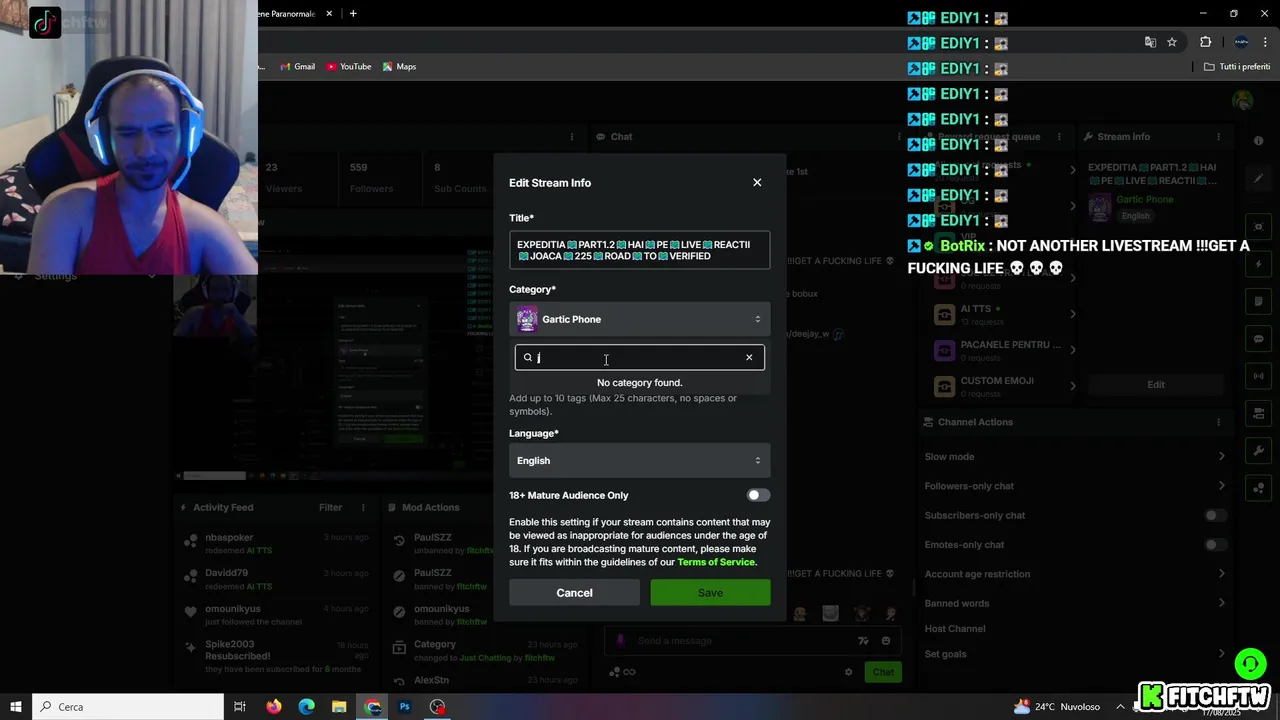The image size is (1280, 720).
Task: Click the text formatting icon in chat input
Action: coord(863,641)
